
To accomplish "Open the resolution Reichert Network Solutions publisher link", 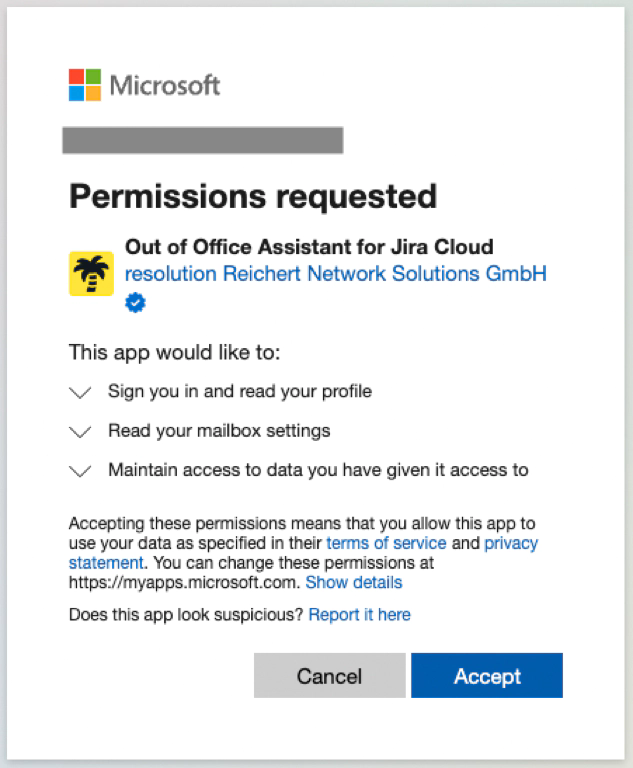I will 335,273.
